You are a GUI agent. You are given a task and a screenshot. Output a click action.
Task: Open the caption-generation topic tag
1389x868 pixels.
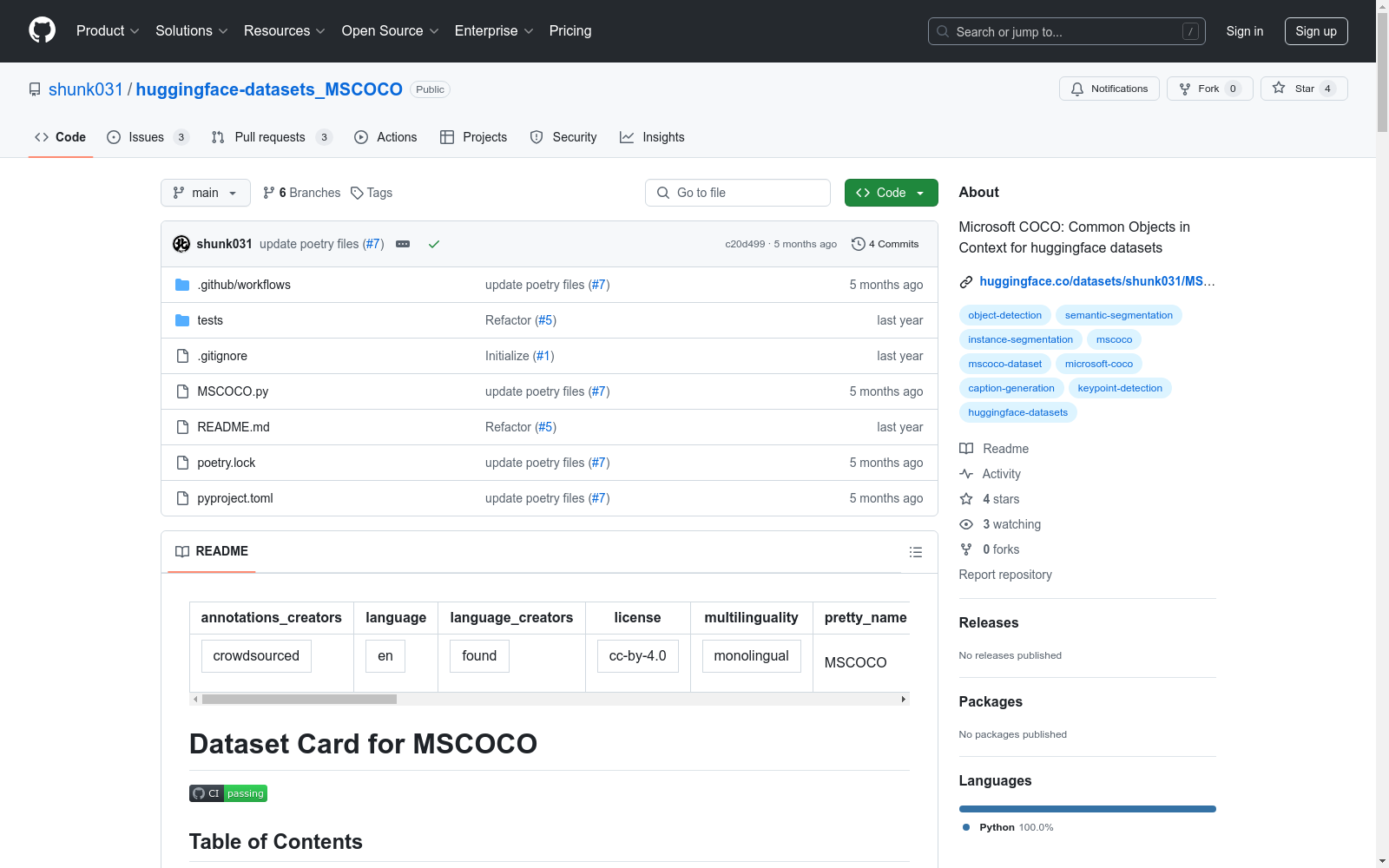1011,388
